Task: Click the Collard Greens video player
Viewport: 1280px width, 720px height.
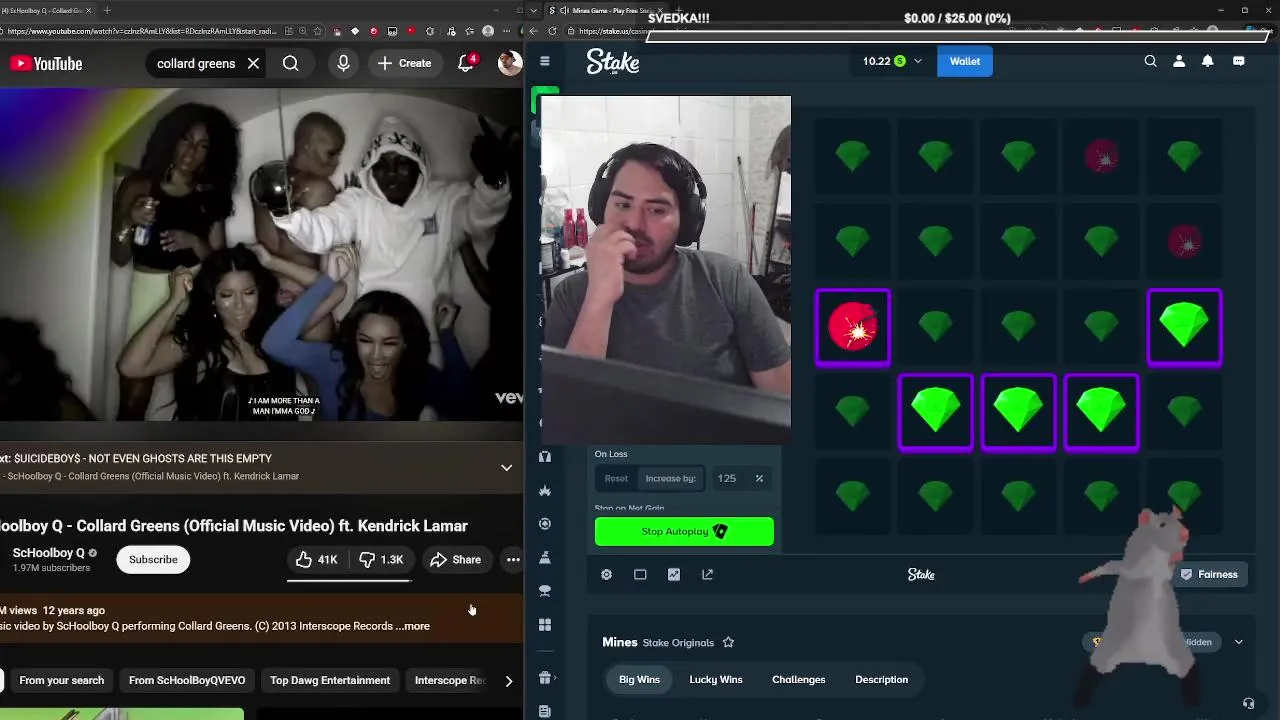Action: tap(261, 254)
